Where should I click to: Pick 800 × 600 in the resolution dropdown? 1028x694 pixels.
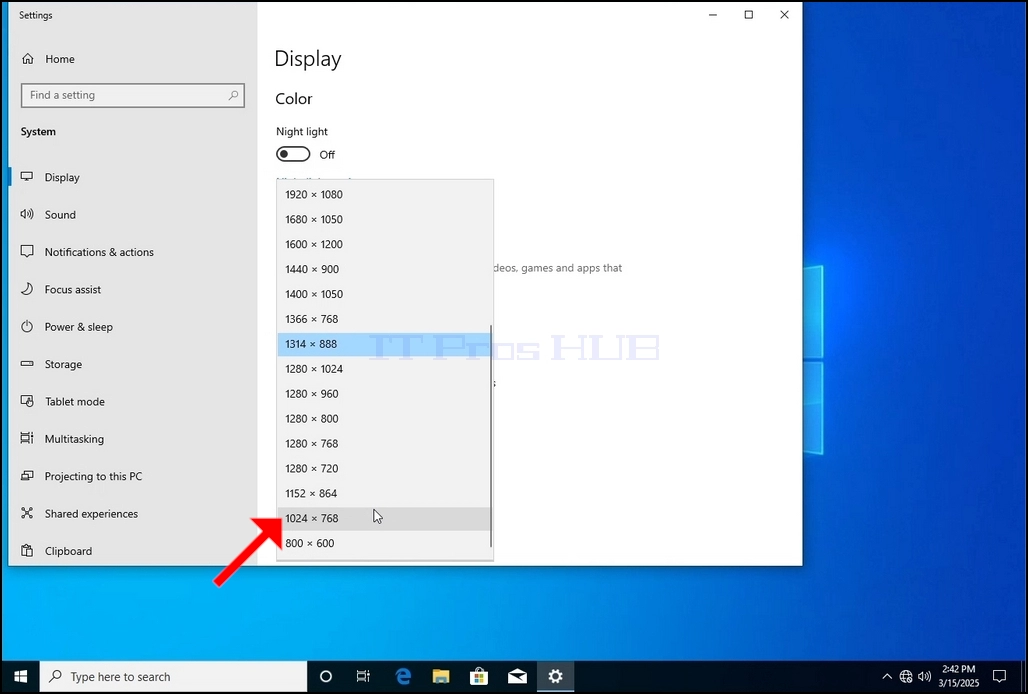tap(384, 543)
